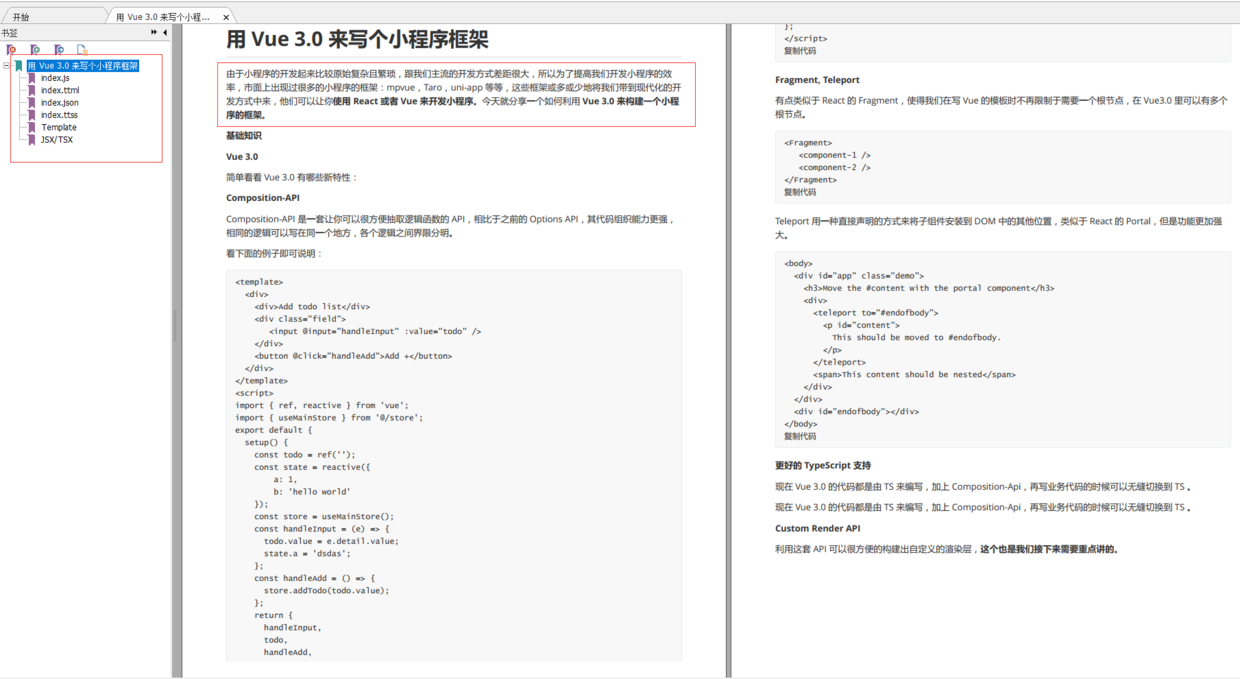The height and width of the screenshot is (679, 1240).
Task: Click the code line import { ref, reactive } from 'vue';
Action: click(322, 405)
